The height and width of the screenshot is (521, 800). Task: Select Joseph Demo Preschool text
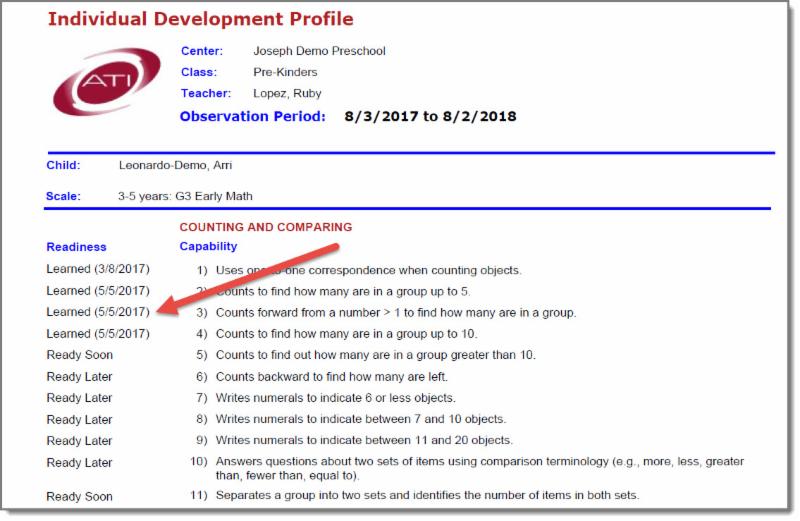pos(319,51)
